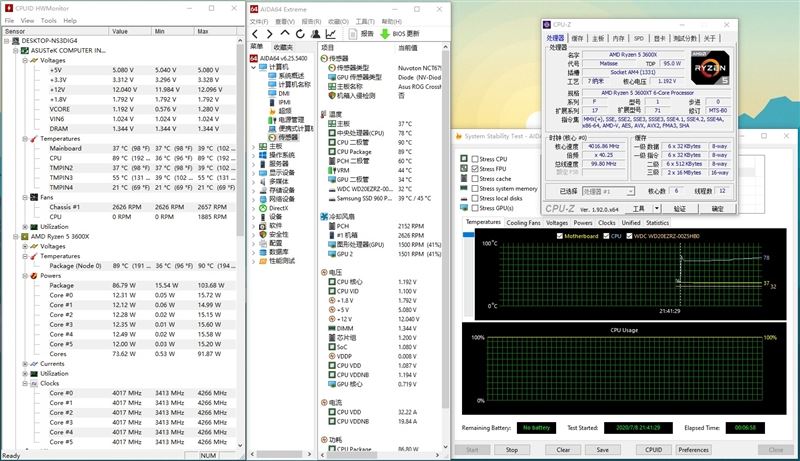Select the 网络设备 node in AIDA64 tree

click(282, 199)
